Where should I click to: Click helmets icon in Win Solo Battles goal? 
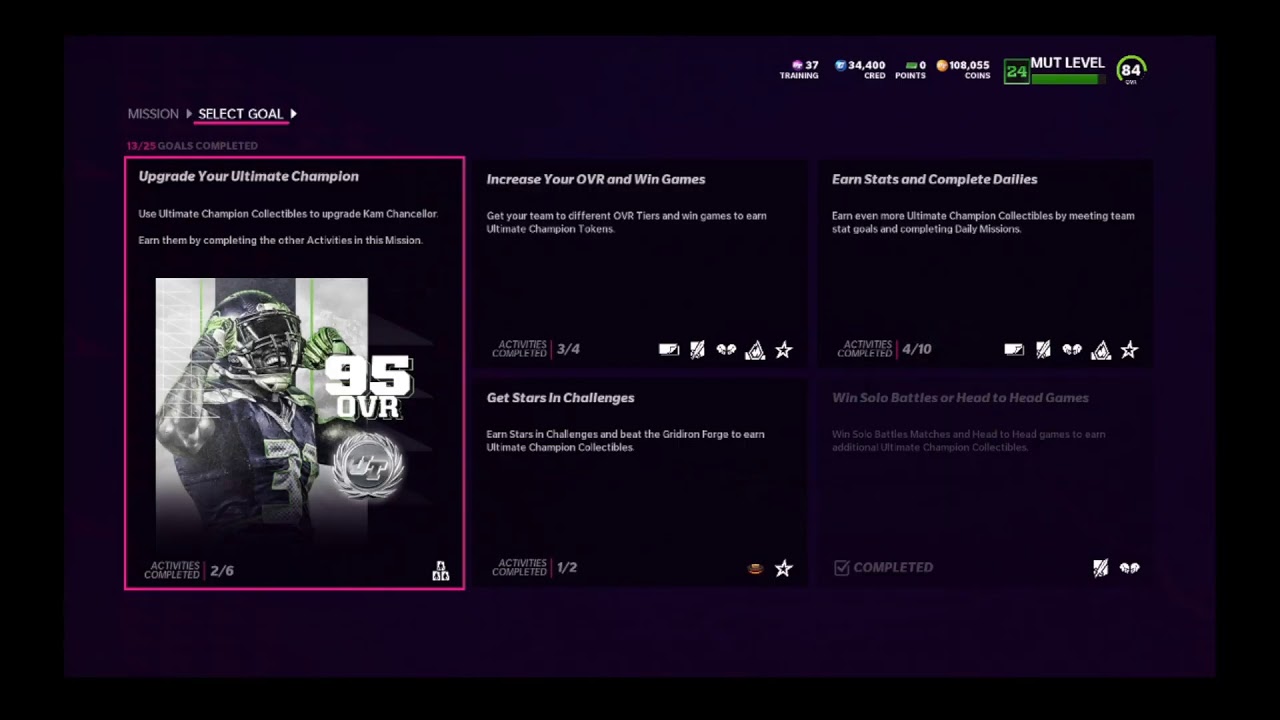click(1130, 568)
